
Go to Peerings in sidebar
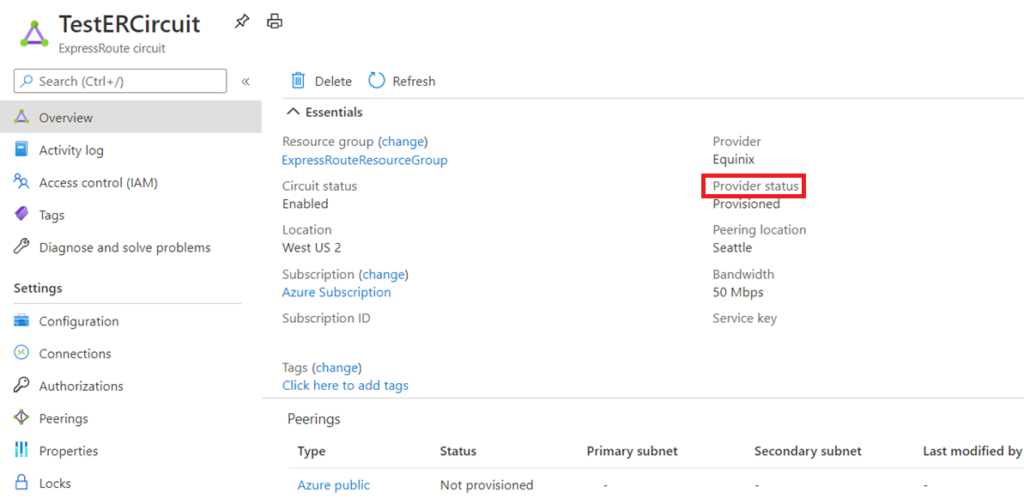131,418
